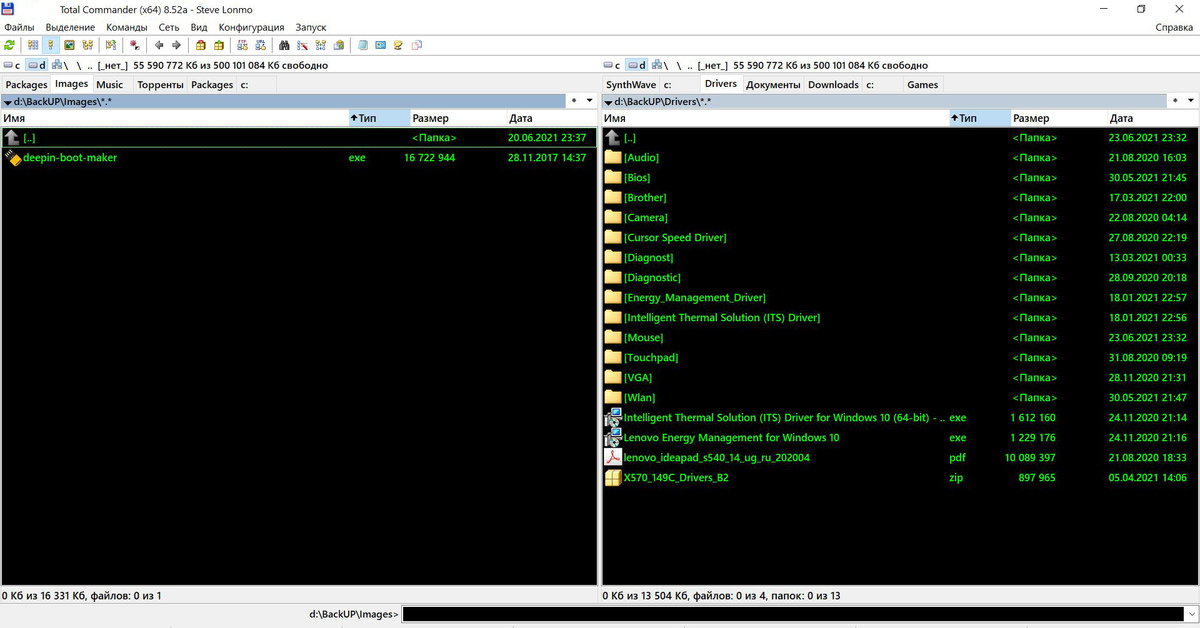Click the pack files (gift box) icon
This screenshot has width=1200, height=628.
200,45
